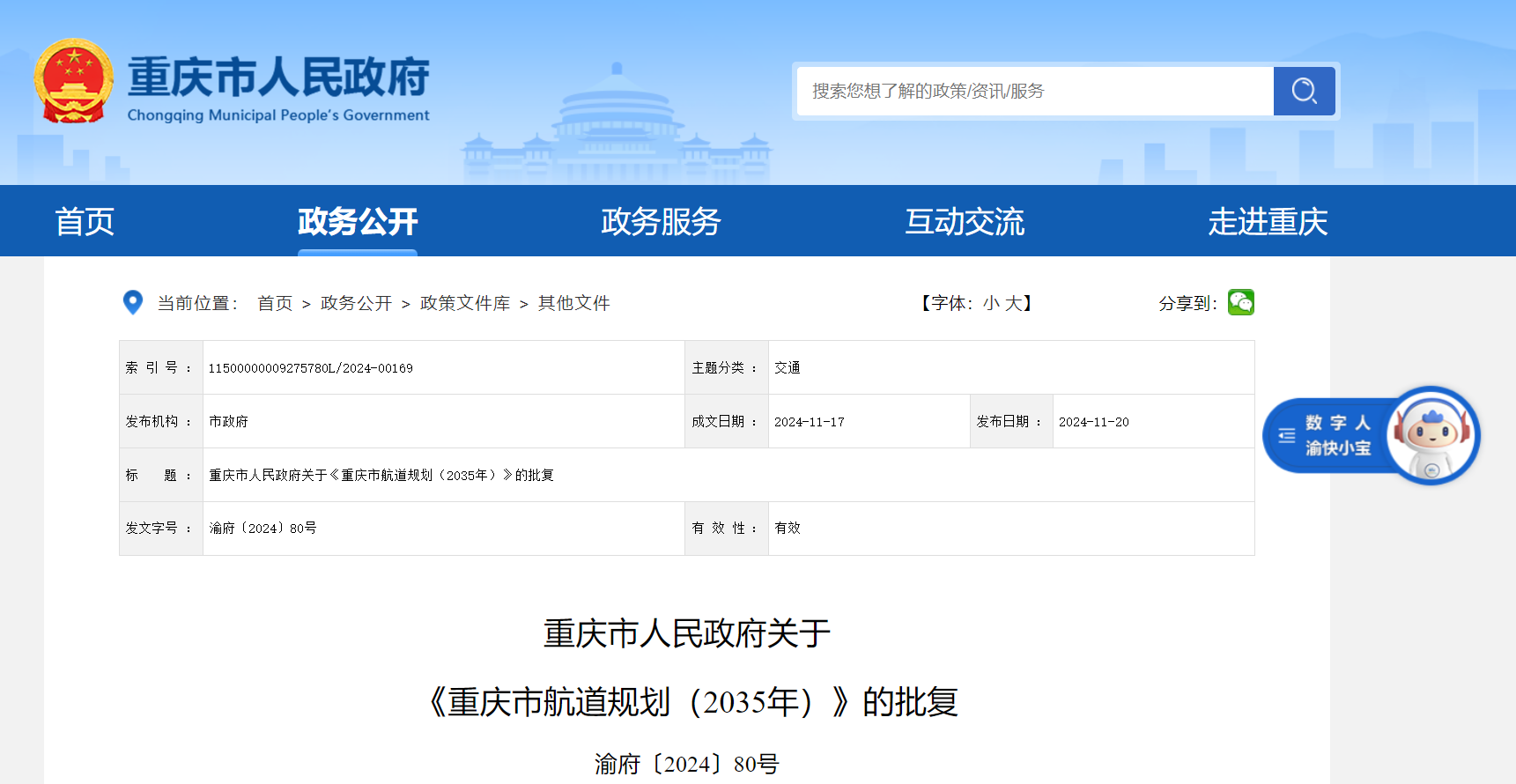Image resolution: width=1516 pixels, height=784 pixels.
Task: Click the 发布日期 field label
Action: (1009, 422)
